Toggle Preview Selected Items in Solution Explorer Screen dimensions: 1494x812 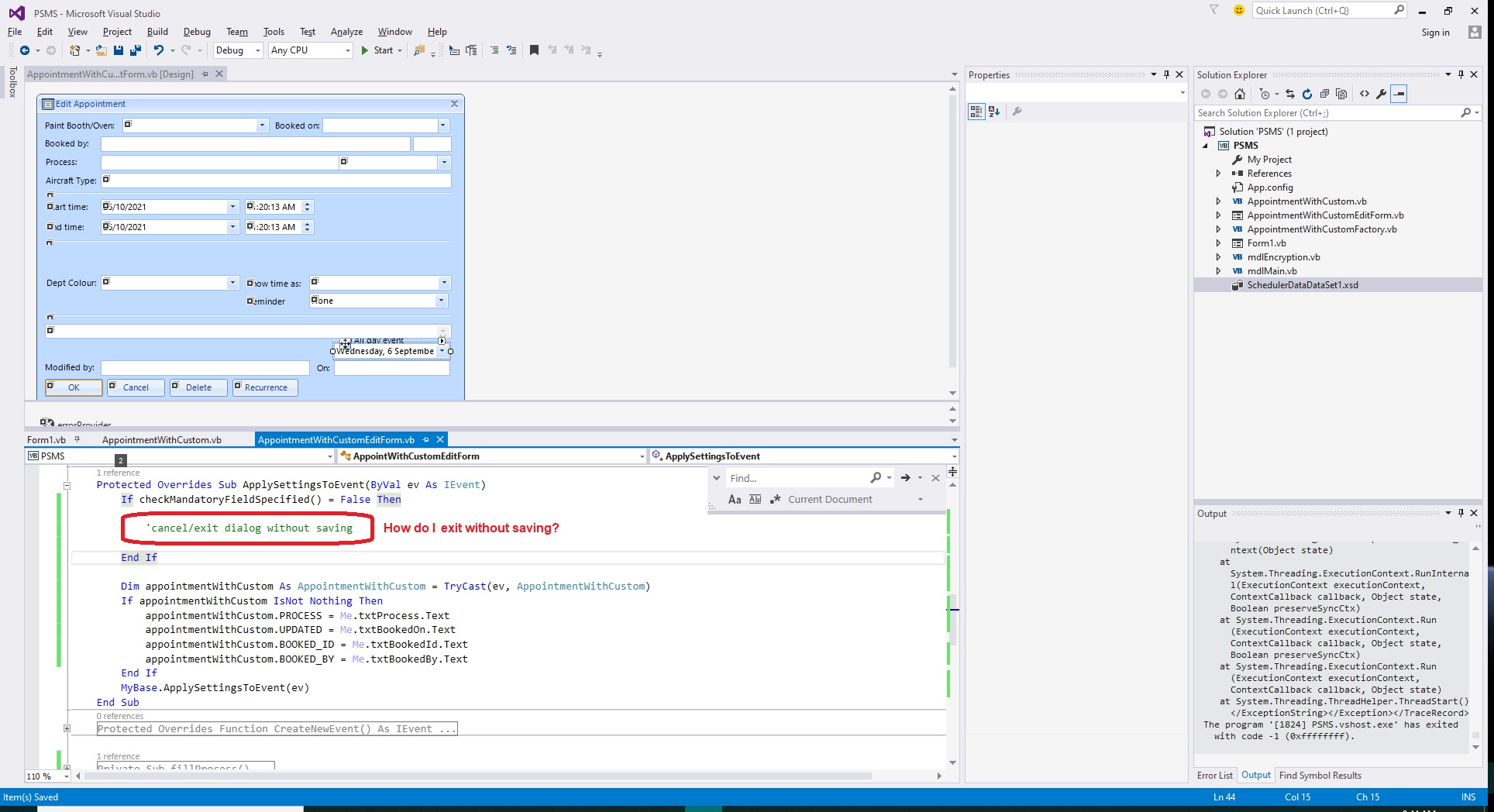click(1399, 94)
